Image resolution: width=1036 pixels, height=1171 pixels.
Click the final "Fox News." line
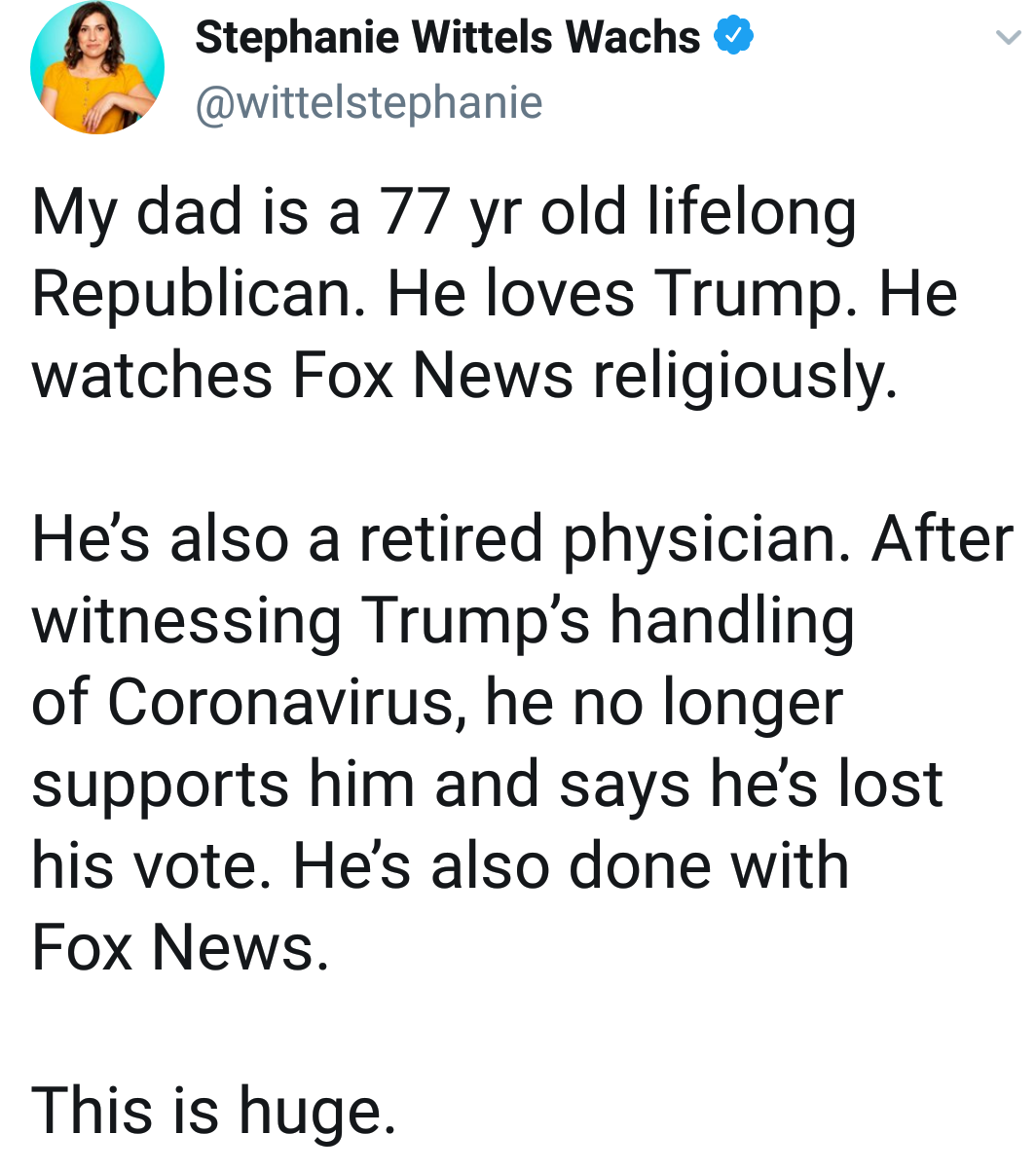coord(180,948)
